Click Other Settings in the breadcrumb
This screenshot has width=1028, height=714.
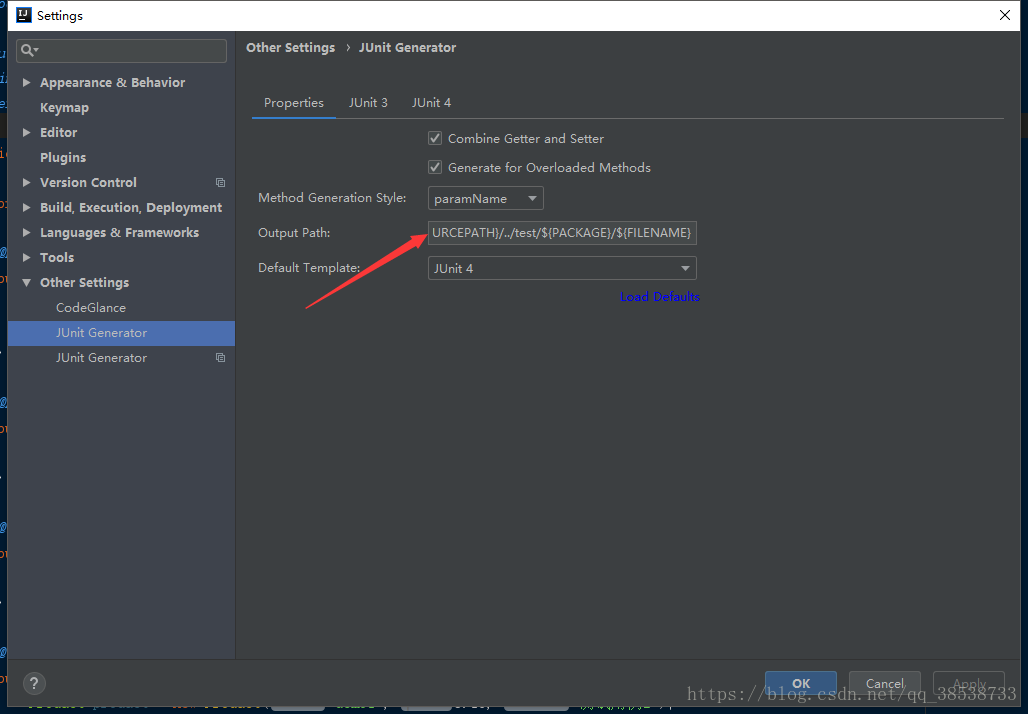tap(290, 48)
